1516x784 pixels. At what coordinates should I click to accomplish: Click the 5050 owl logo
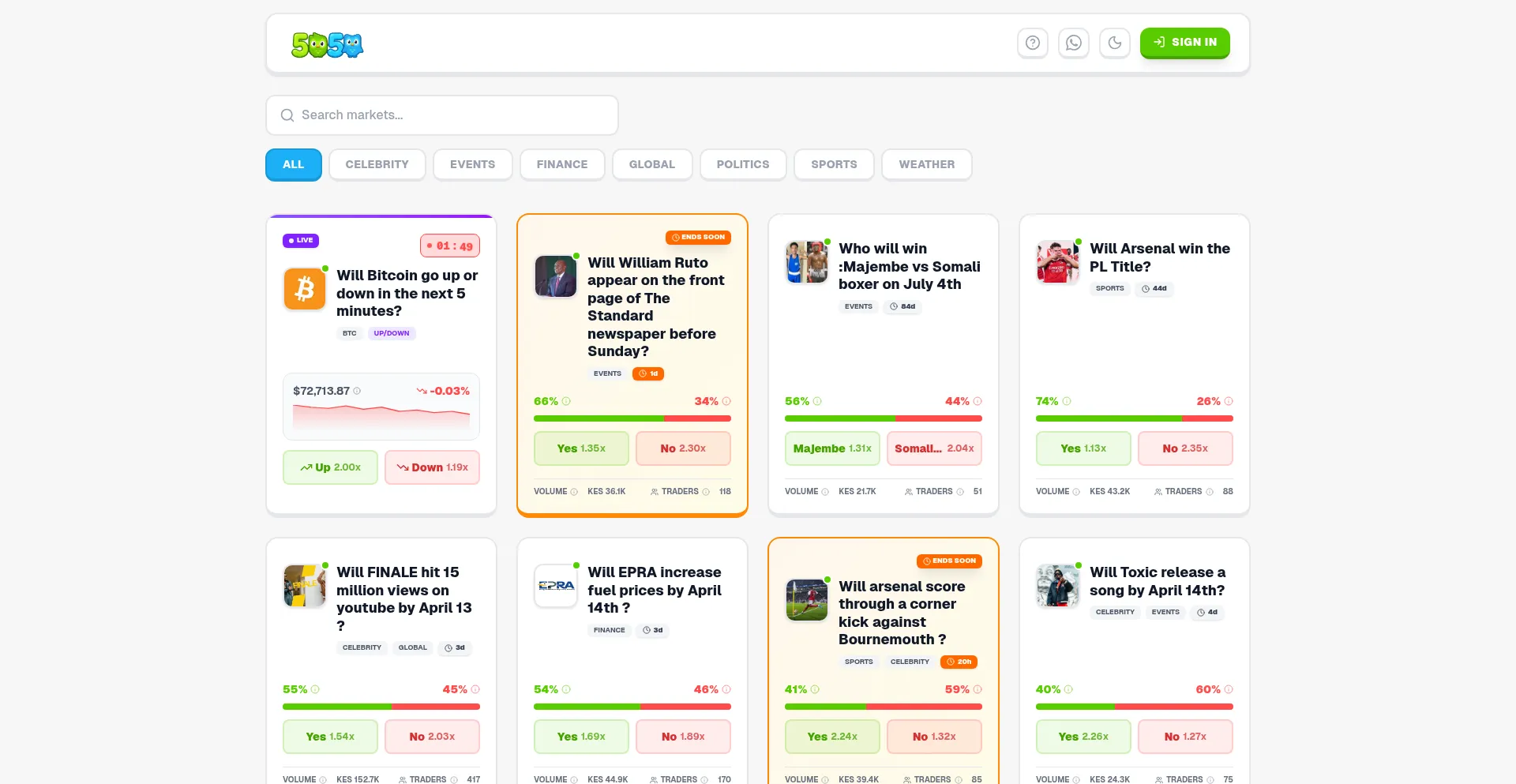pyautogui.click(x=328, y=44)
